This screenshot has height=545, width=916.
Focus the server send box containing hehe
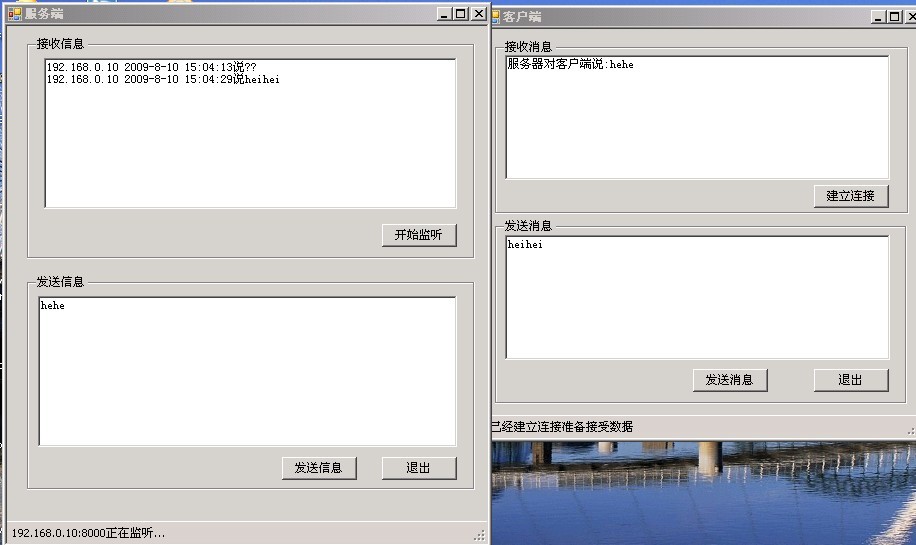pos(247,372)
